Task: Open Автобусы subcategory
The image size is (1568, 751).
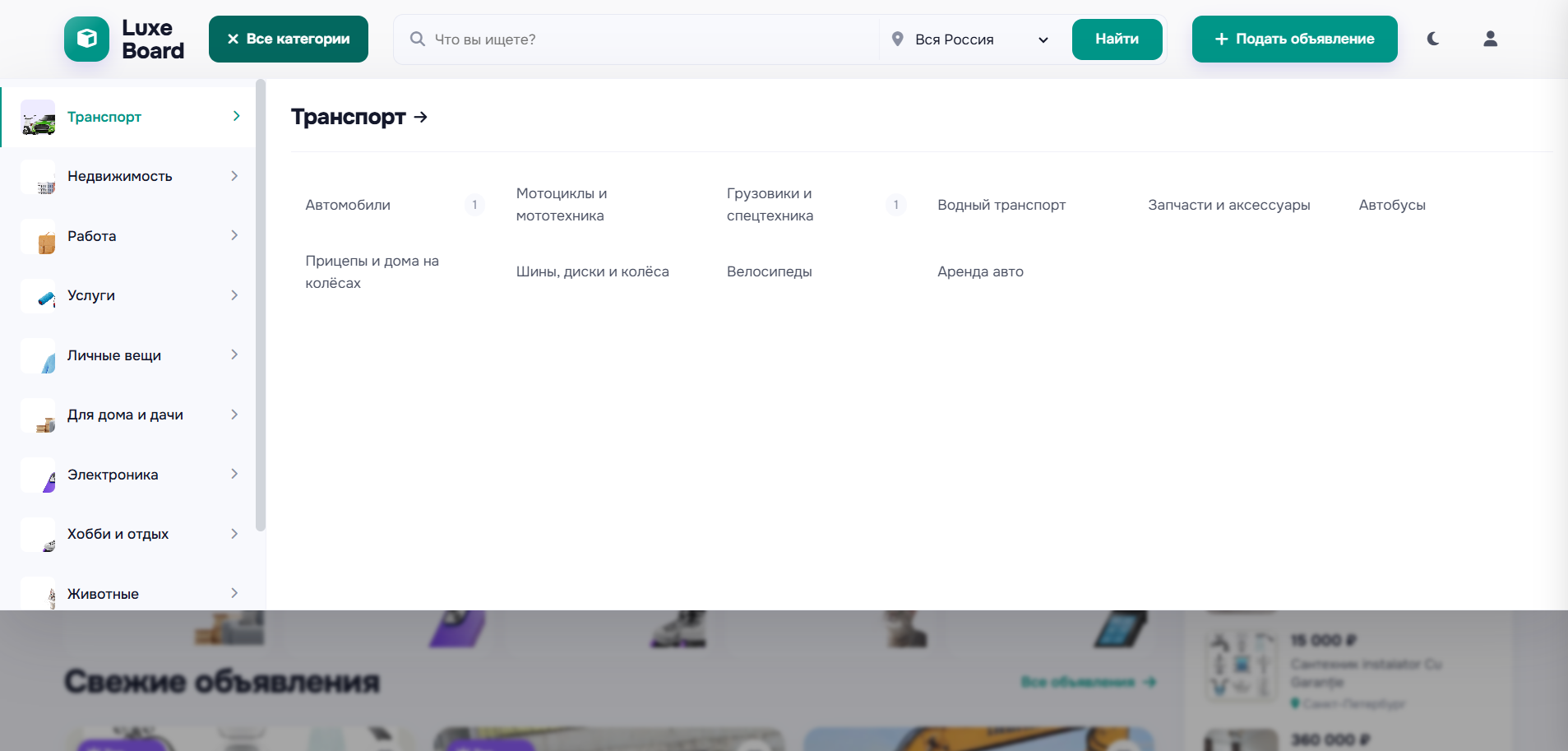Action: click(x=1392, y=205)
